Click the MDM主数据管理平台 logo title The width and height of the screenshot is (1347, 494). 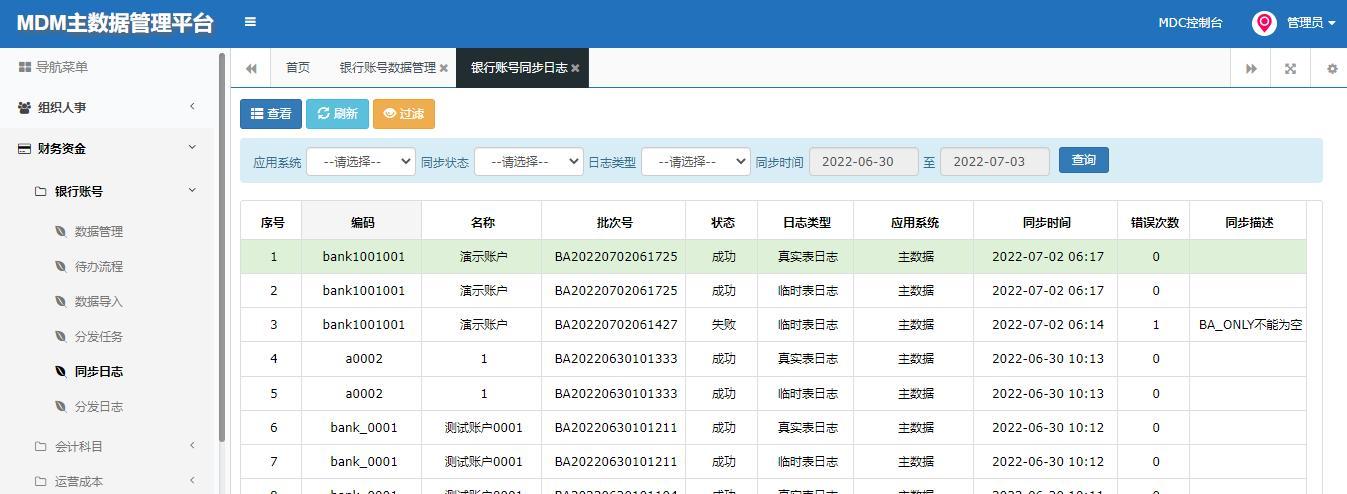pos(115,23)
